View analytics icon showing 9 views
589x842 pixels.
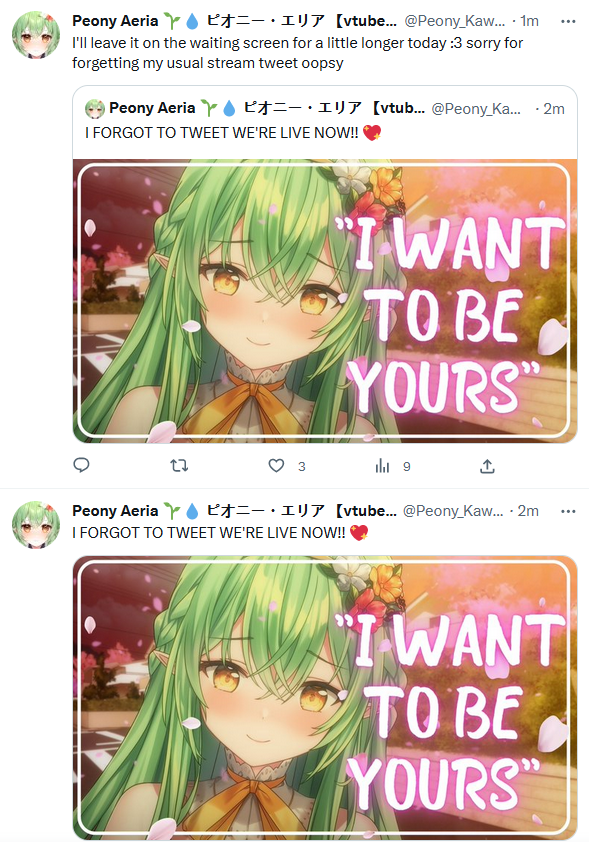(382, 466)
